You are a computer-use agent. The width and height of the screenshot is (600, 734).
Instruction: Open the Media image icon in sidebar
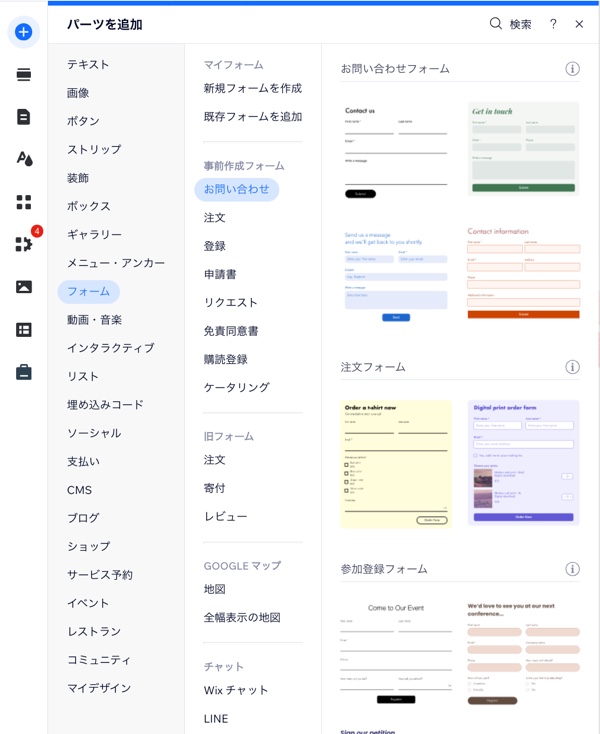point(24,286)
